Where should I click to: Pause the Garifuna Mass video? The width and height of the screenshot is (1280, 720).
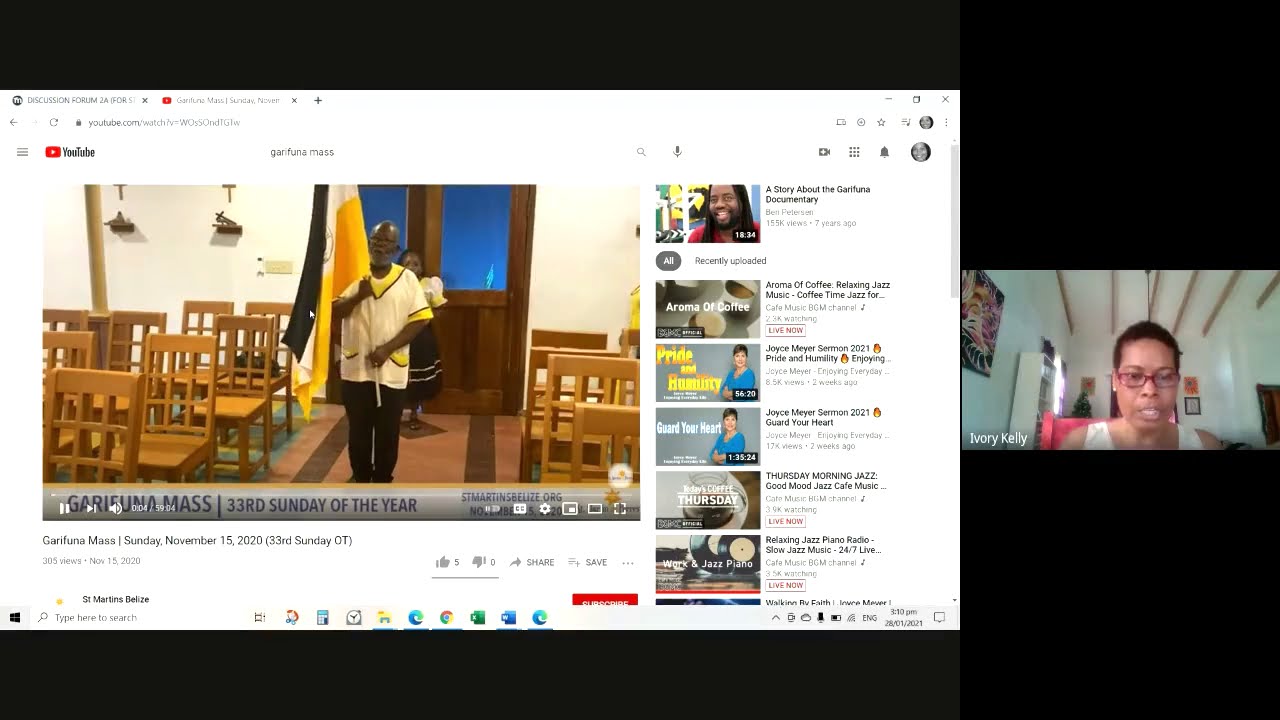pos(64,508)
